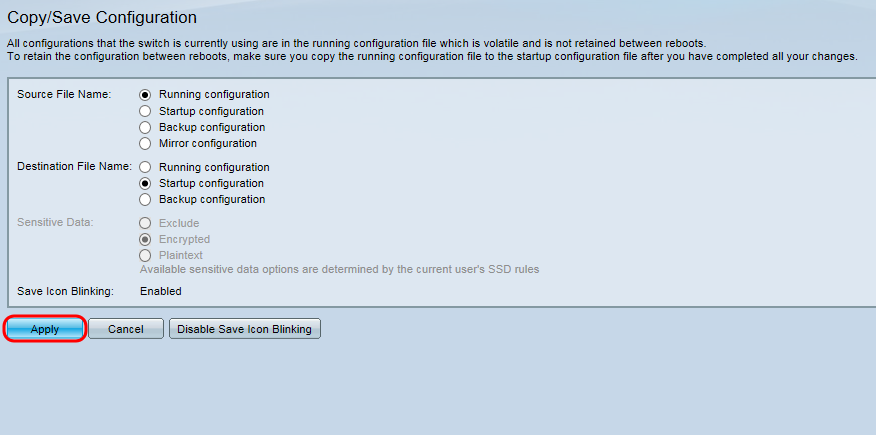Click the Mirror configuration label text

208,144
